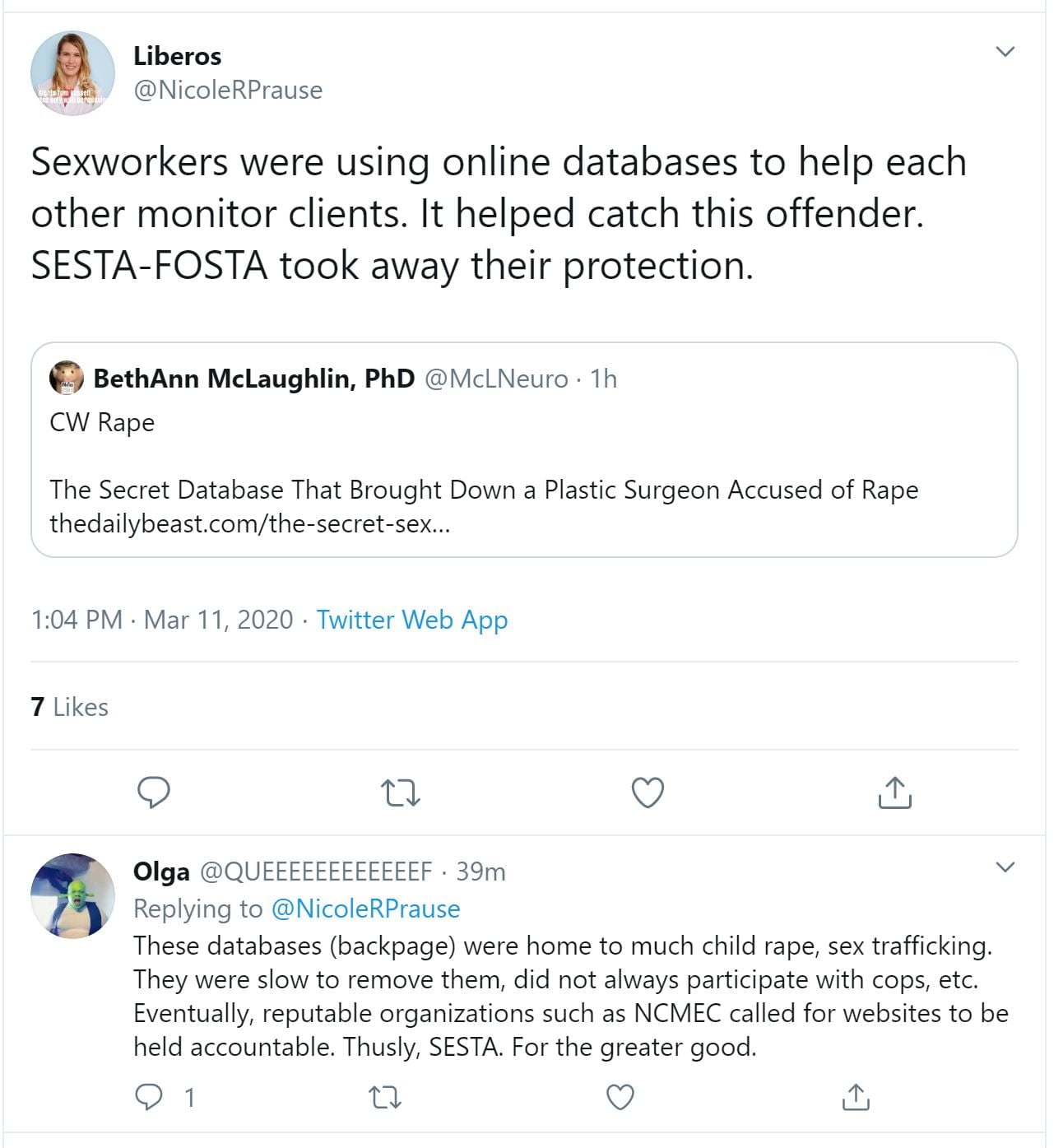Open the @NicoleRPrause mention in Olga's reply

point(365,909)
